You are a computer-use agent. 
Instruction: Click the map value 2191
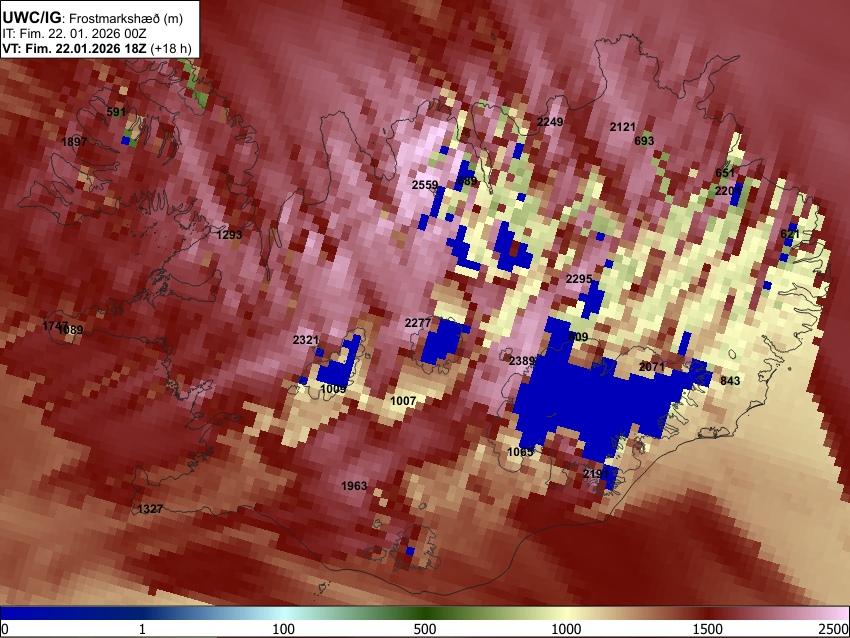(596, 474)
